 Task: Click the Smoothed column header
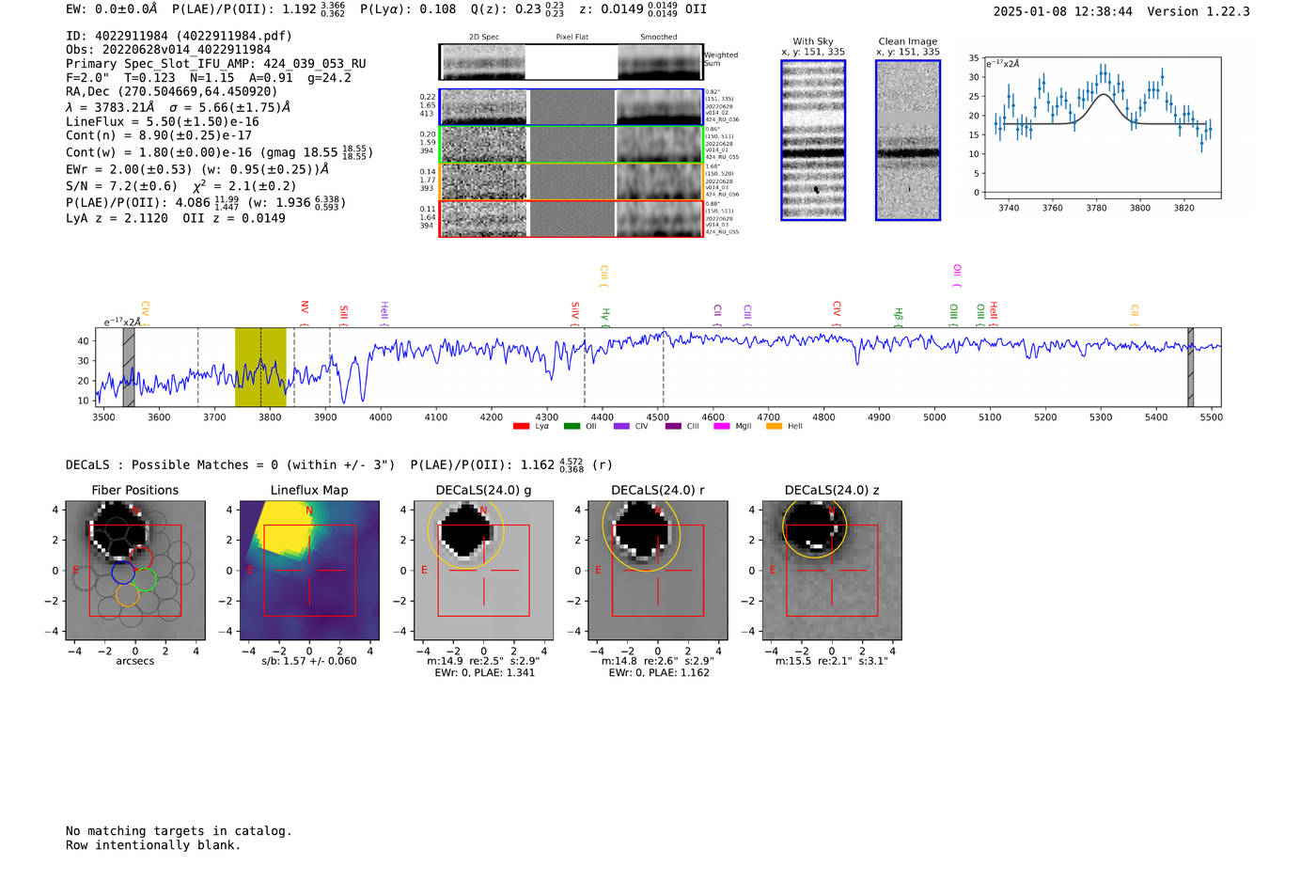[659, 37]
